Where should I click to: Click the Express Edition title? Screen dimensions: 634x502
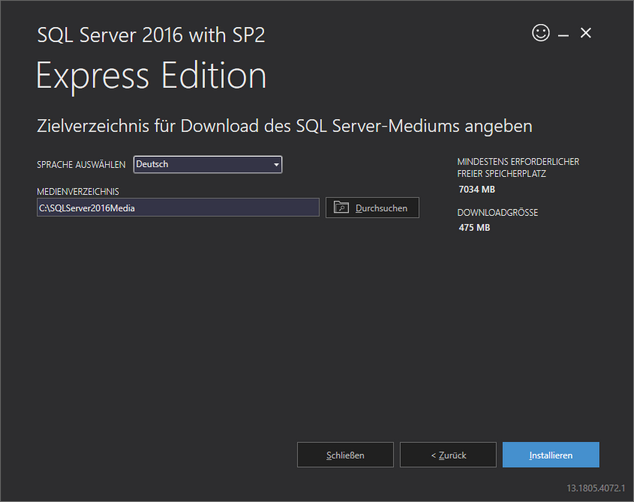151,76
